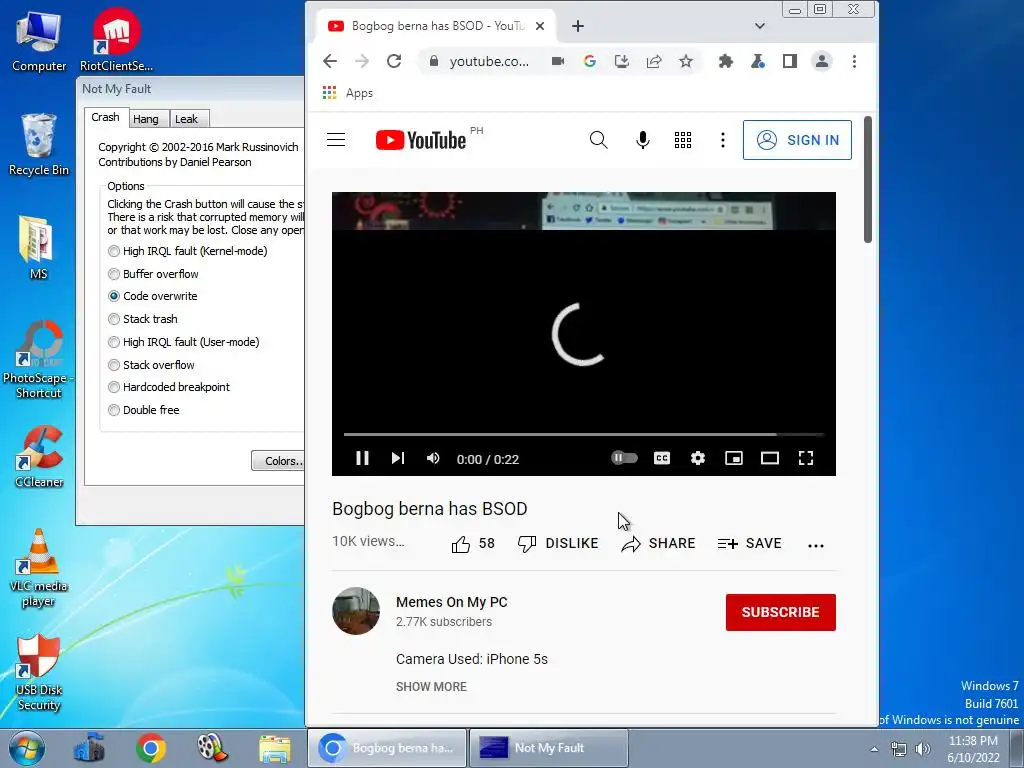This screenshot has width=1024, height=768.
Task: Select the Bogbog berna has BSOD tab
Action: click(x=437, y=26)
